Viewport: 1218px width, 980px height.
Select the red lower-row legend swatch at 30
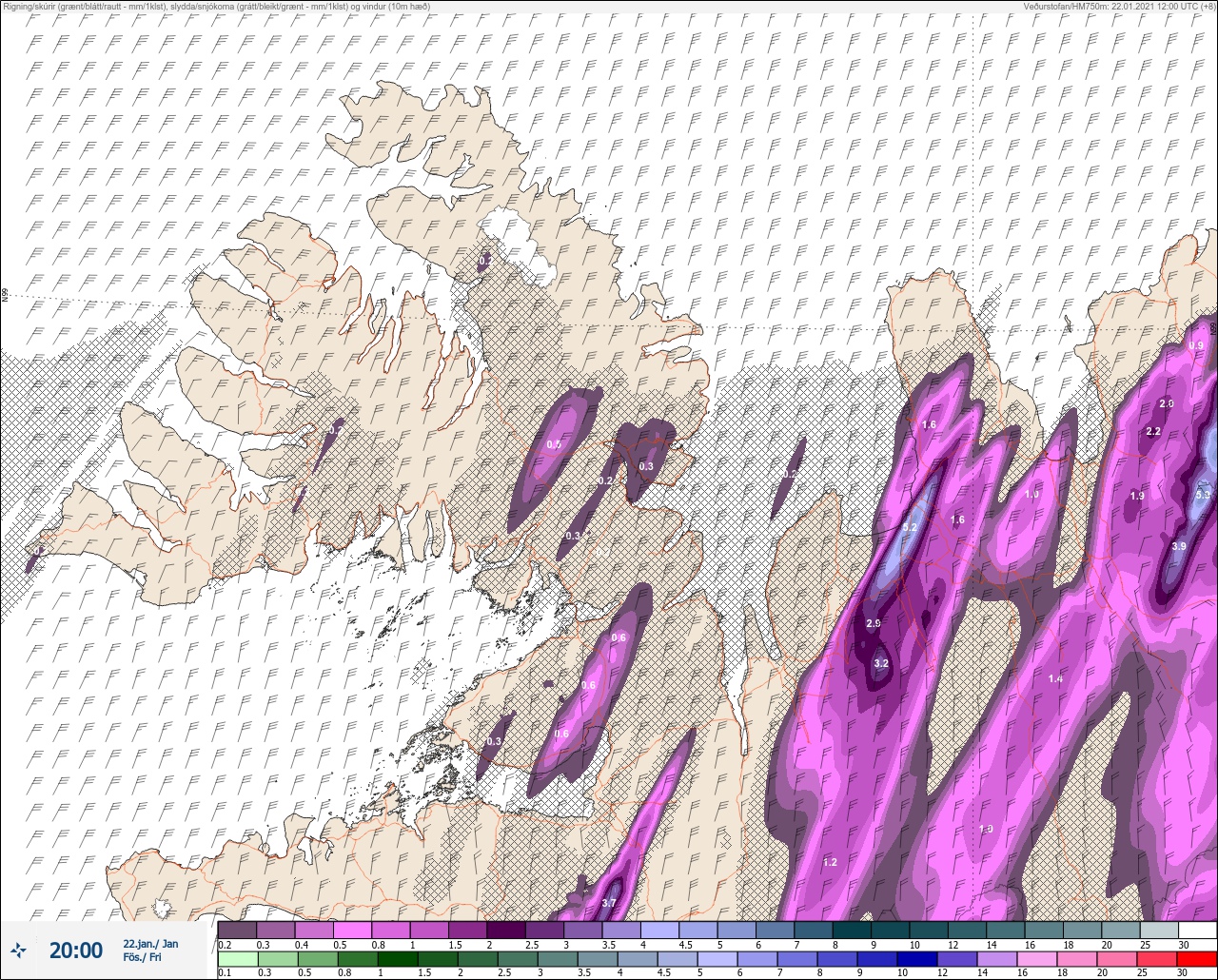1197,958
